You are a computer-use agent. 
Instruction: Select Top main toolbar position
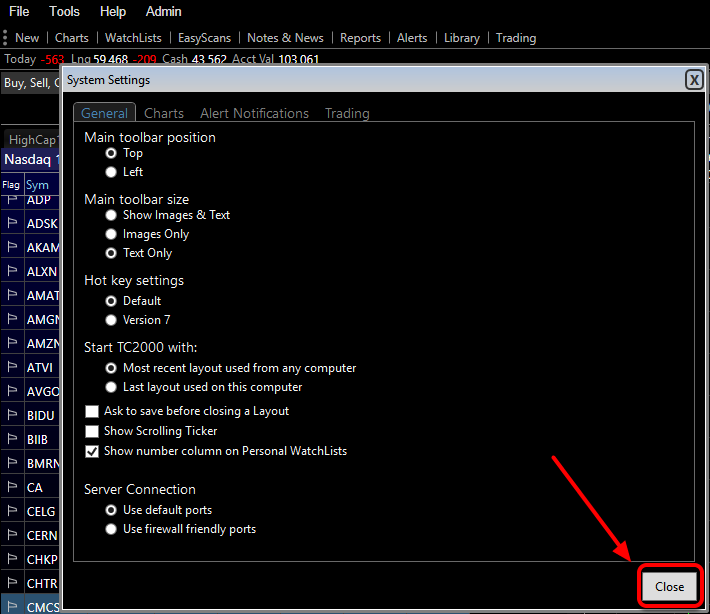[x=111, y=154]
